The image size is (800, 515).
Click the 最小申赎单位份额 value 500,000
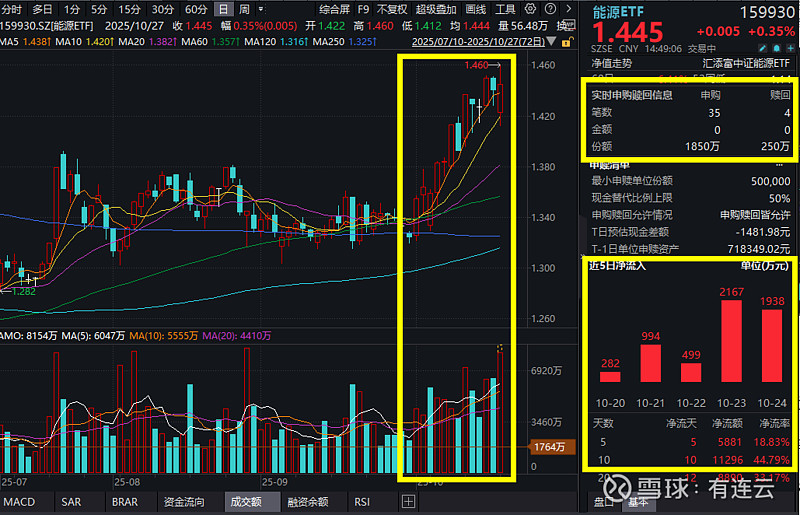[770, 181]
